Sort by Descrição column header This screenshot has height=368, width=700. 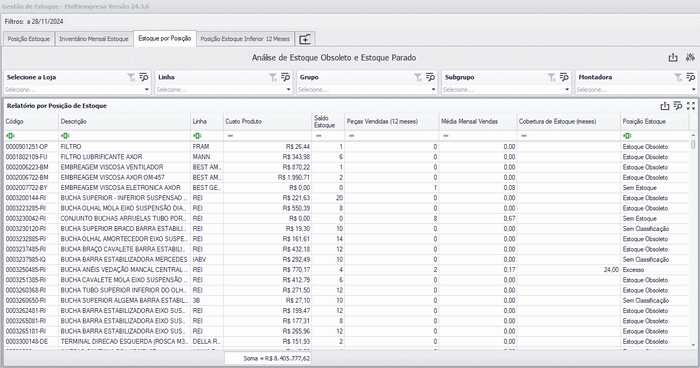pyautogui.click(x=125, y=121)
